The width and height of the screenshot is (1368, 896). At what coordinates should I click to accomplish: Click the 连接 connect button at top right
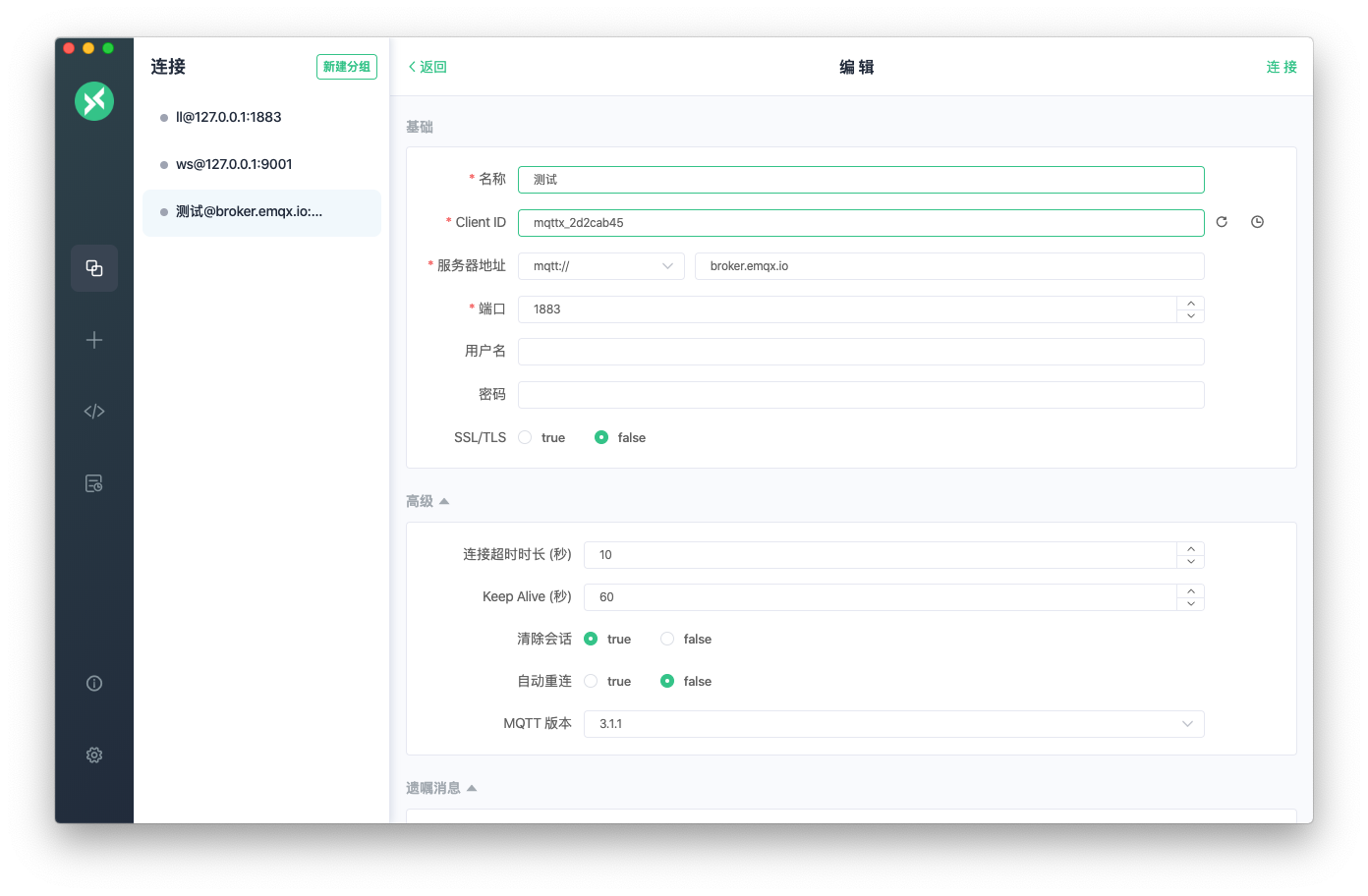(1282, 67)
